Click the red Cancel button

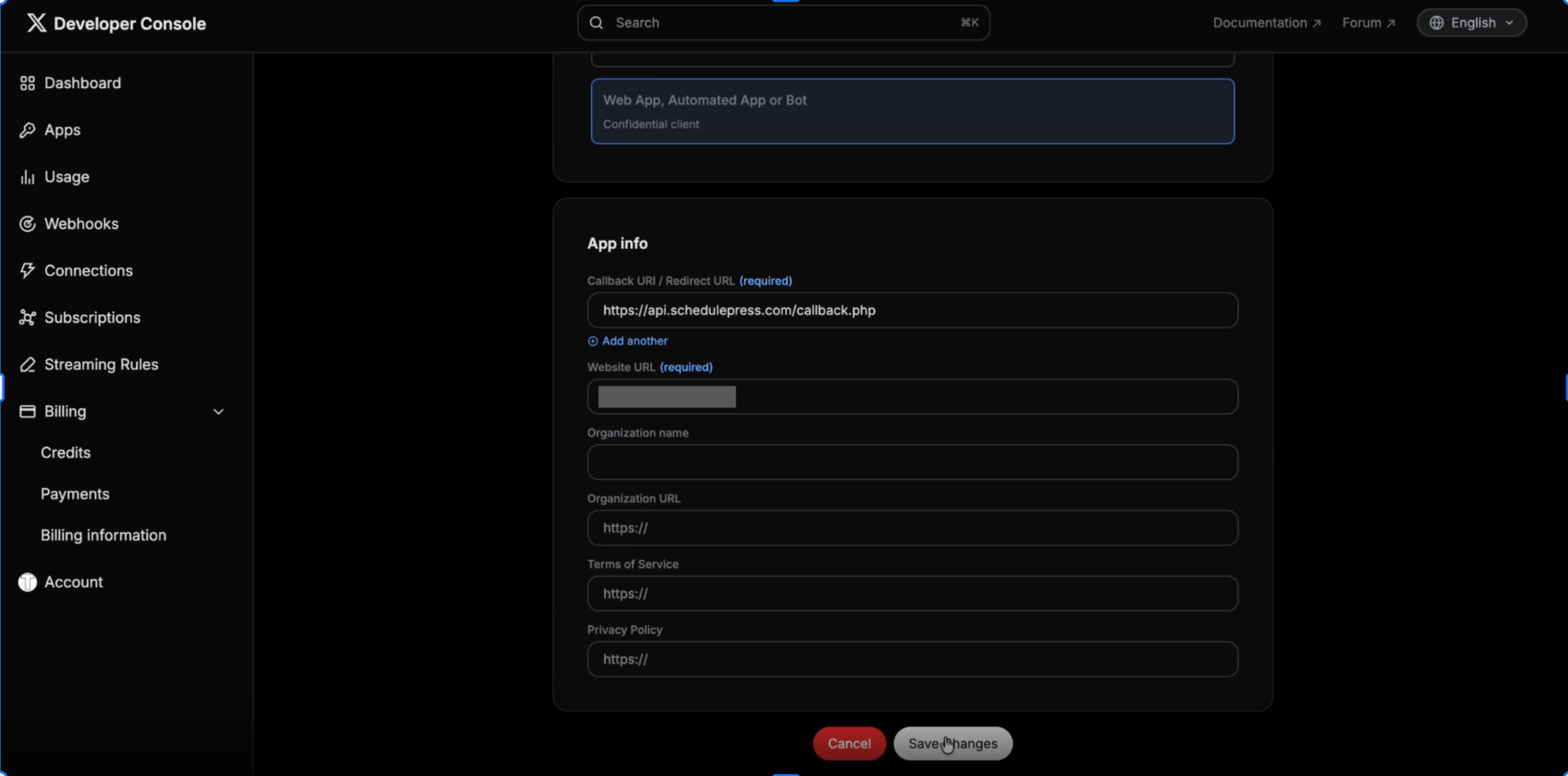[x=849, y=744]
